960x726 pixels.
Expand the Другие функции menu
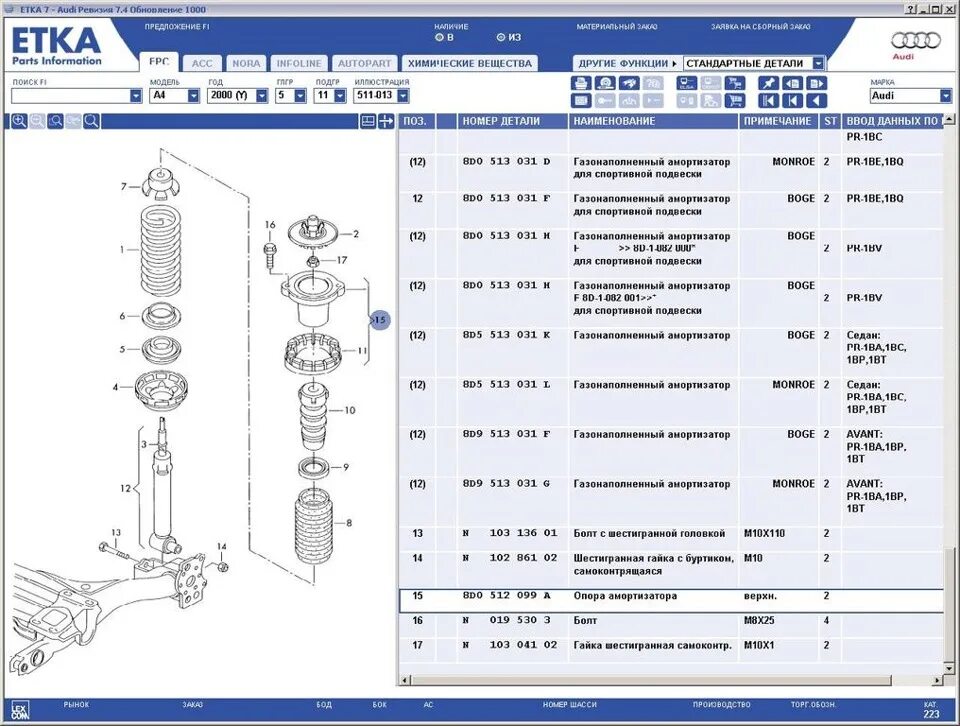pos(627,63)
